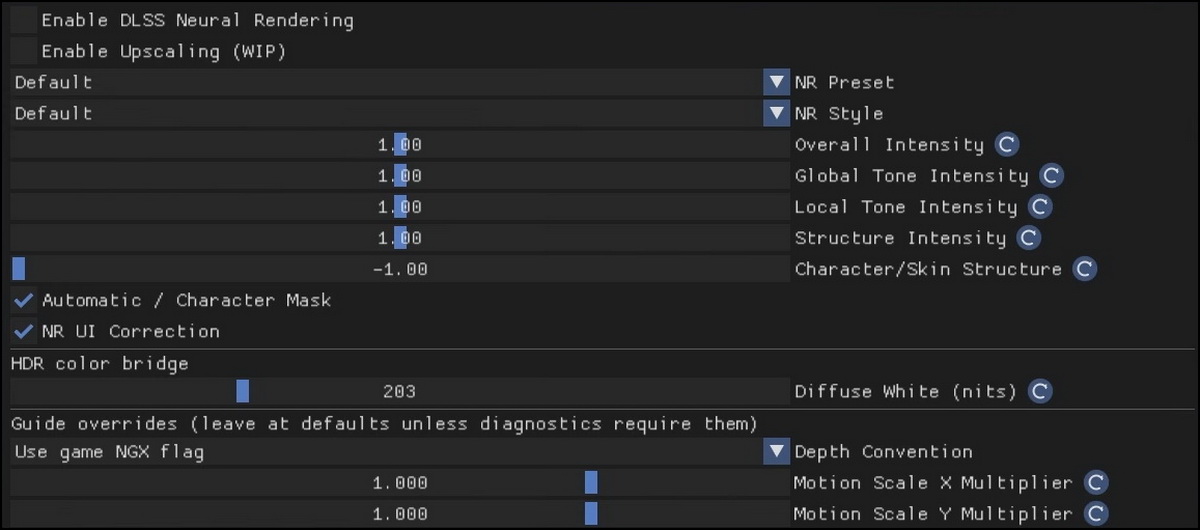Click the Structure Intensity slider
This screenshot has width=1200, height=530.
pos(400,238)
